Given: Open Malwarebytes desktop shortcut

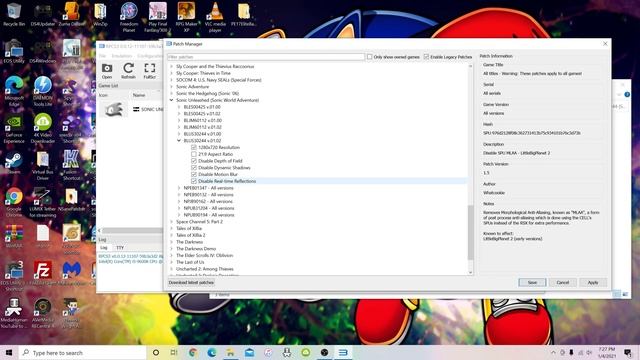Looking at the screenshot, I should tap(71, 273).
